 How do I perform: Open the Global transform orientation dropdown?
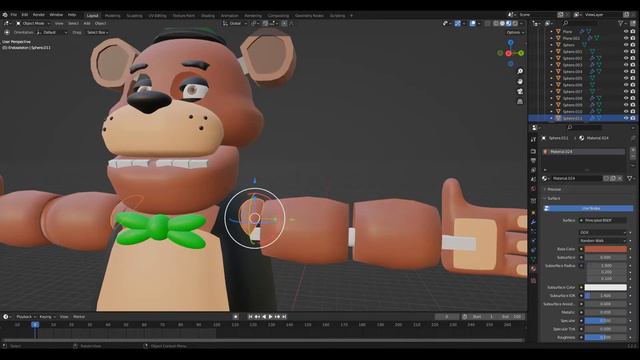[235, 23]
